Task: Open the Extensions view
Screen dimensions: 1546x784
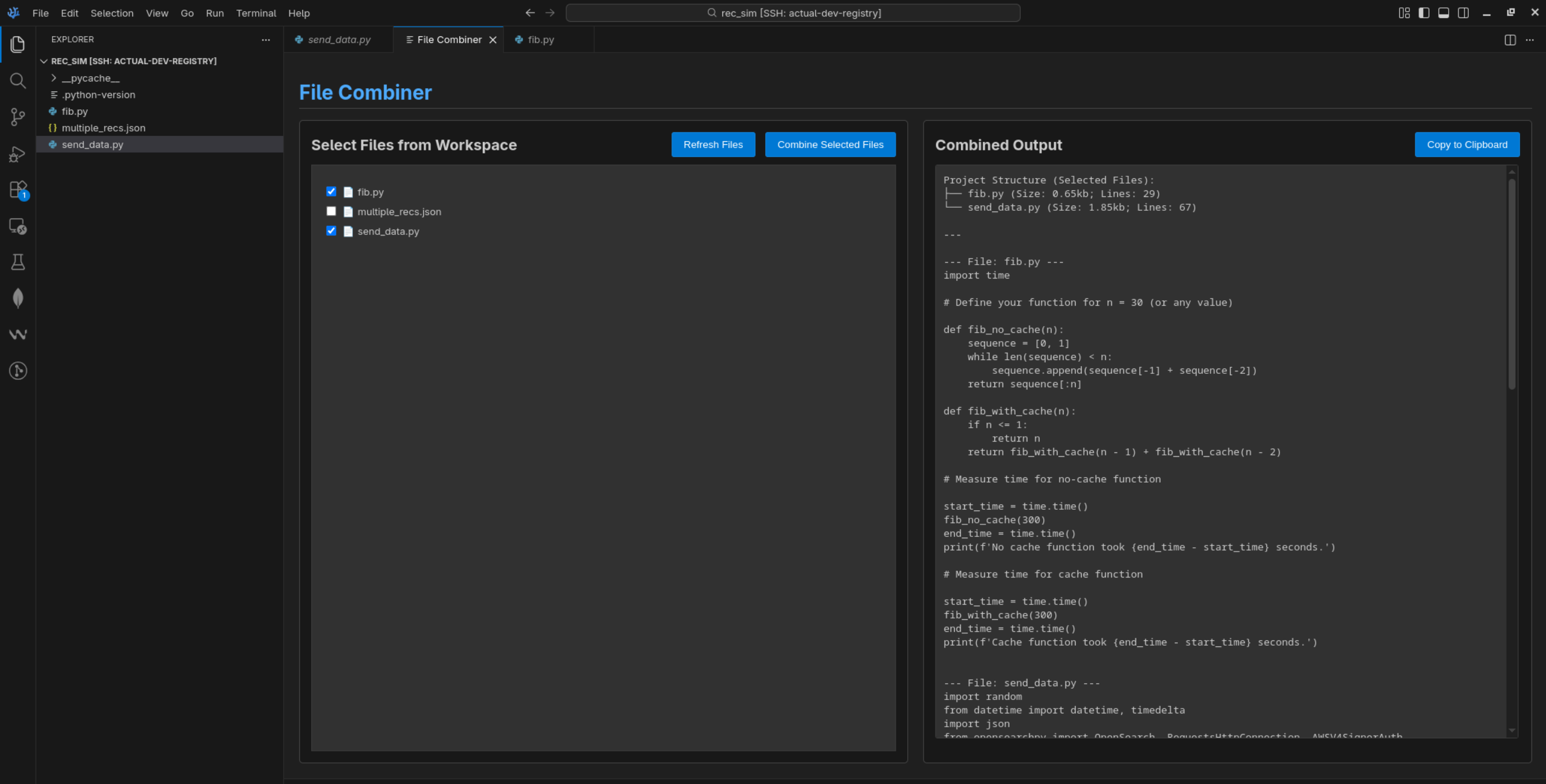Action: pyautogui.click(x=18, y=190)
